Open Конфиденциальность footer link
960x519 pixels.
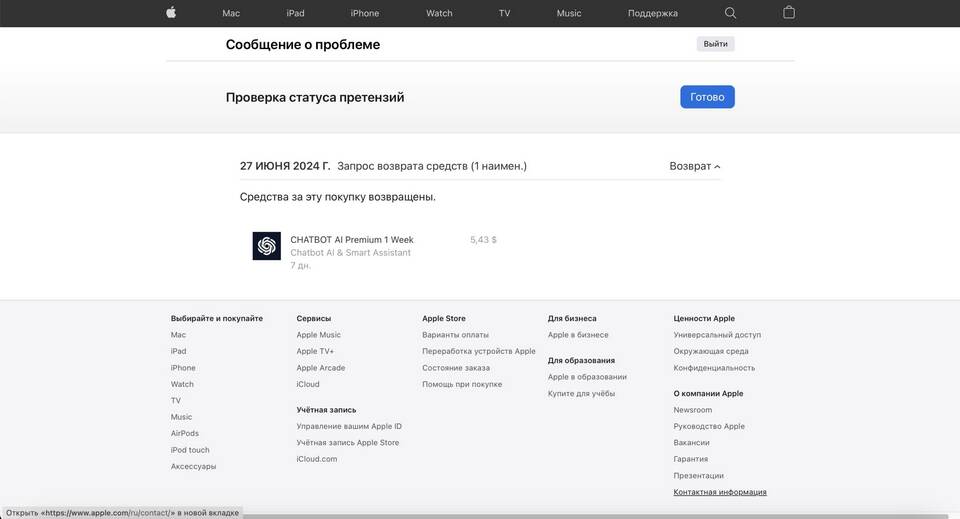click(x=714, y=368)
